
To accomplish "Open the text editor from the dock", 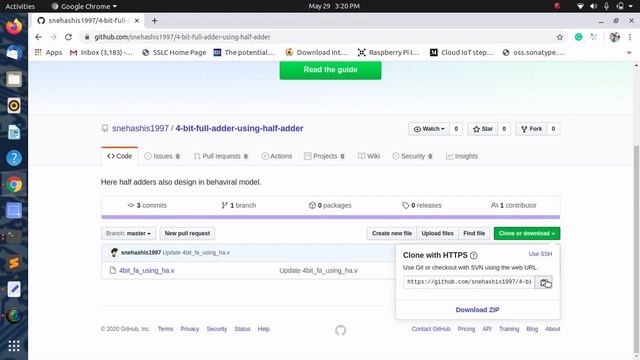I will tap(14, 289).
